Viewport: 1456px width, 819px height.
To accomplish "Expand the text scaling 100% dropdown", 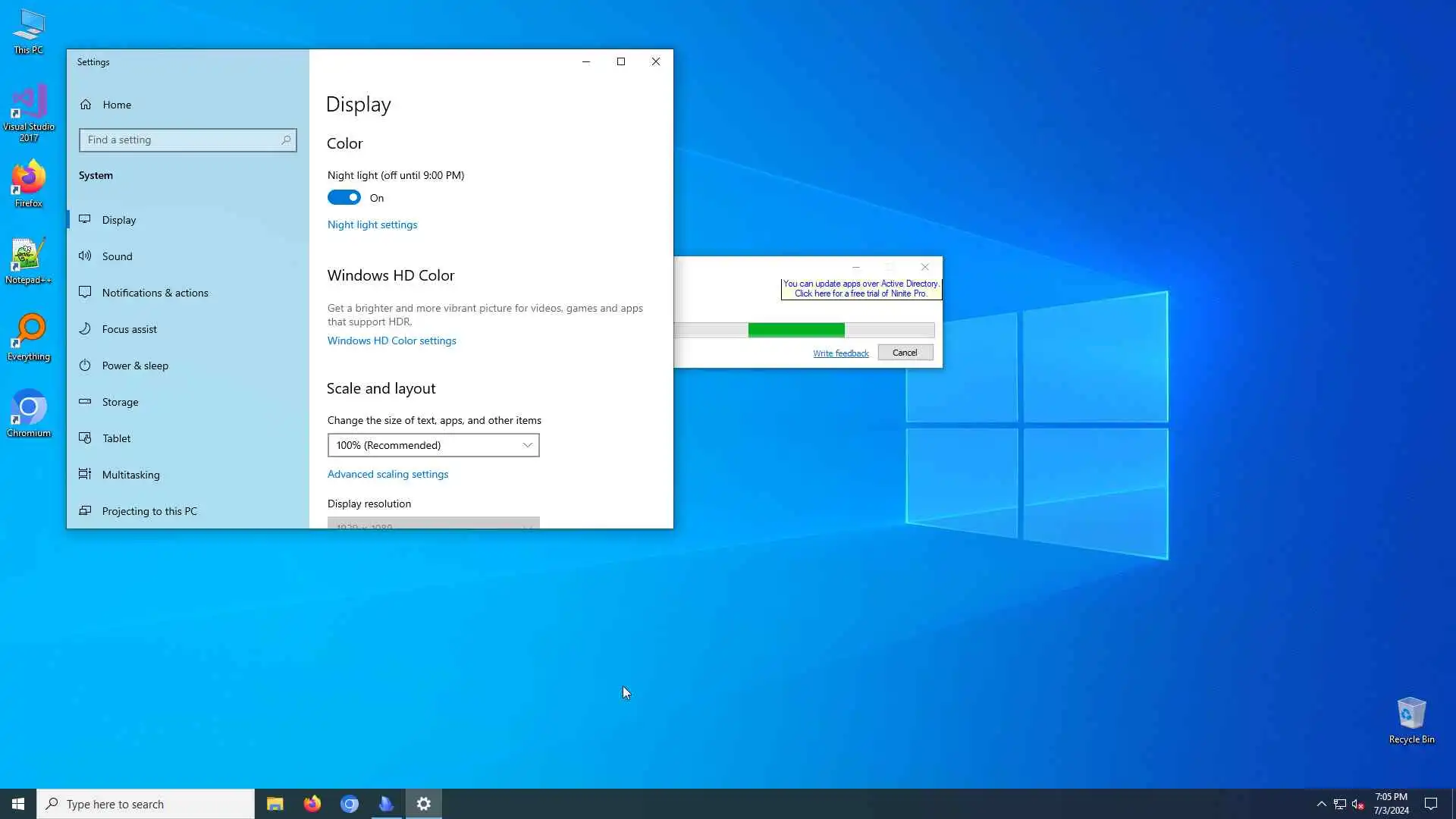I will 433,445.
